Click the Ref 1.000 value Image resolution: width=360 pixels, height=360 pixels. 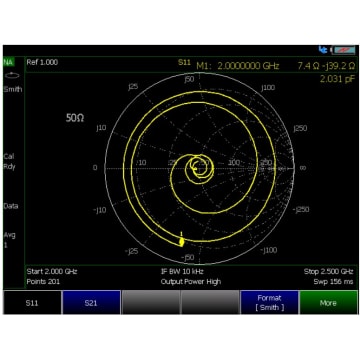[42, 62]
